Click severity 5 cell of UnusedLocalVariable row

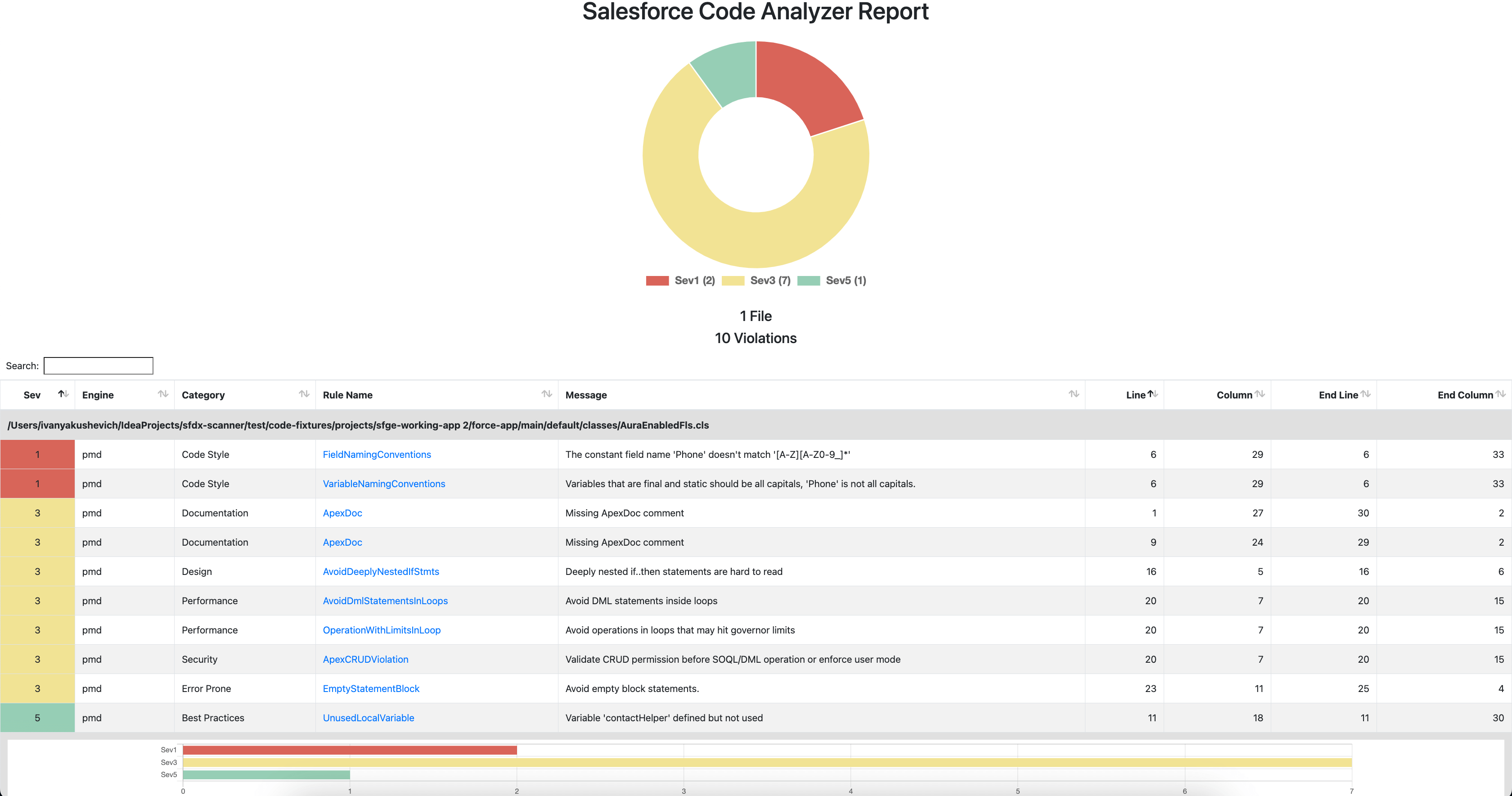pyautogui.click(x=37, y=718)
